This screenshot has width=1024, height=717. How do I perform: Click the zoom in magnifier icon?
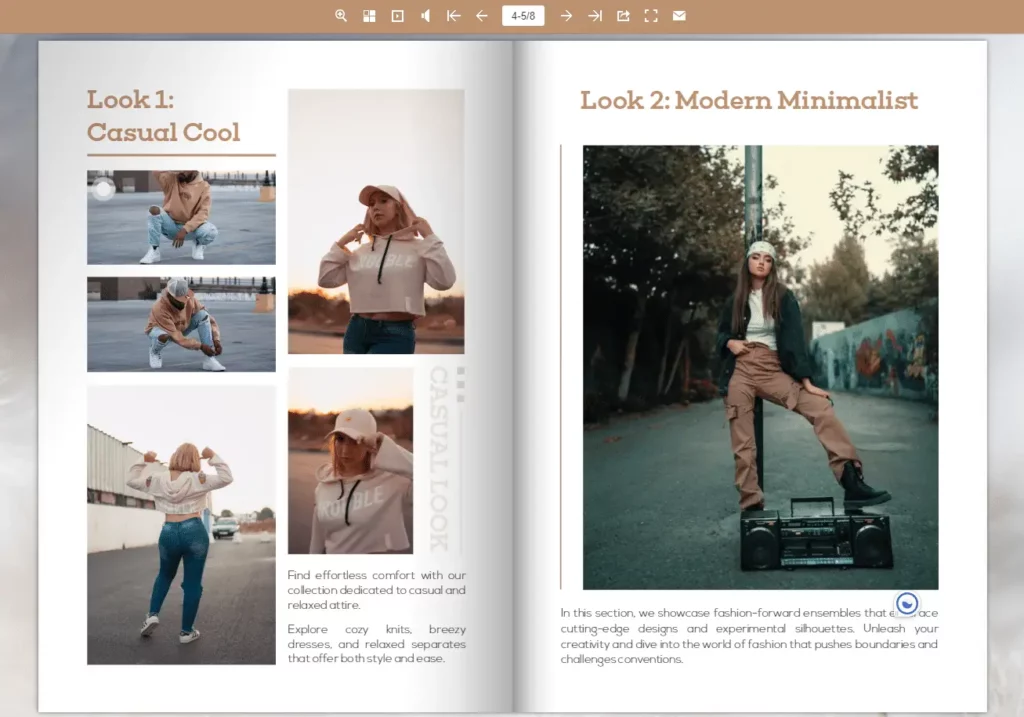[x=341, y=16]
